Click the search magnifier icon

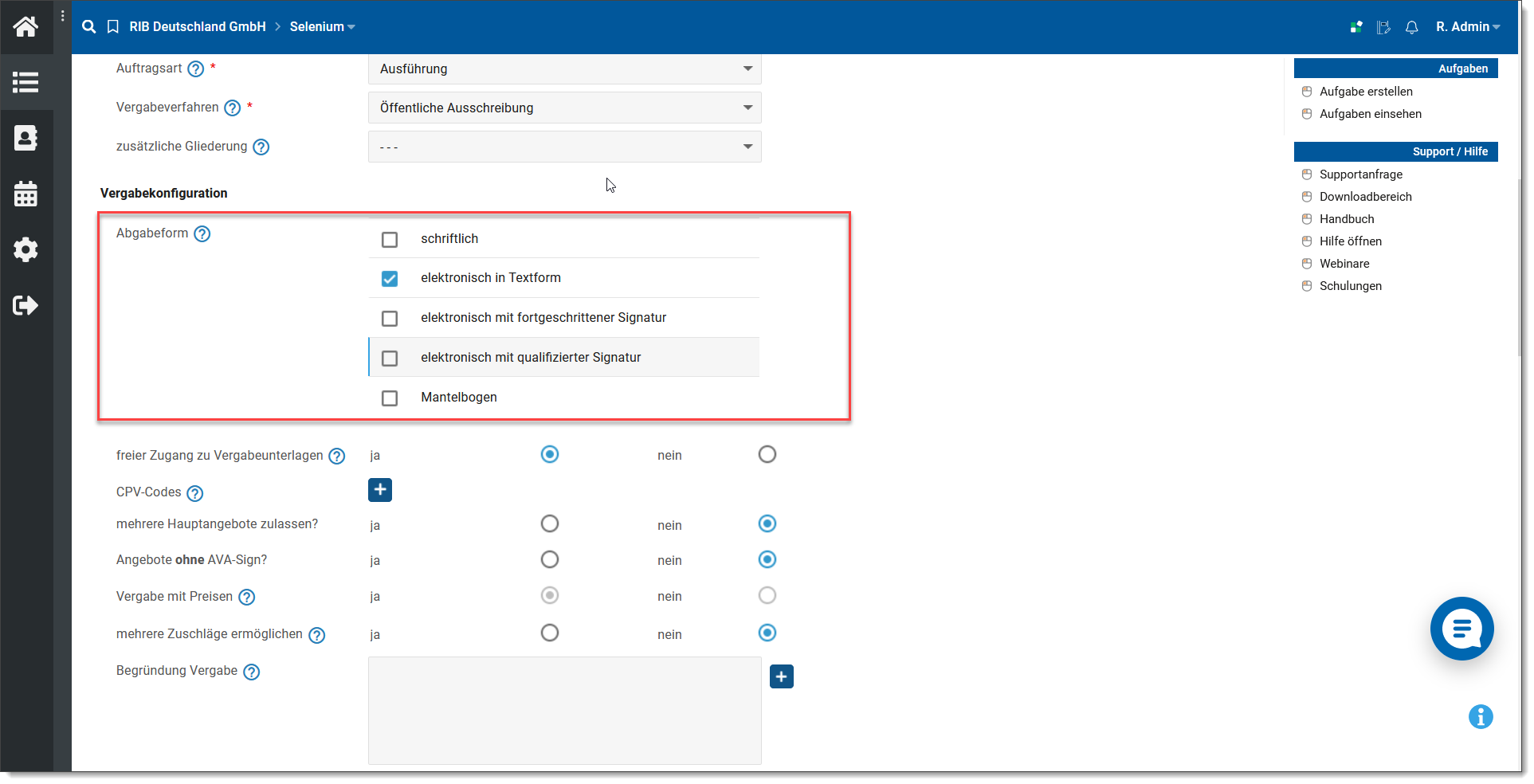pos(89,26)
